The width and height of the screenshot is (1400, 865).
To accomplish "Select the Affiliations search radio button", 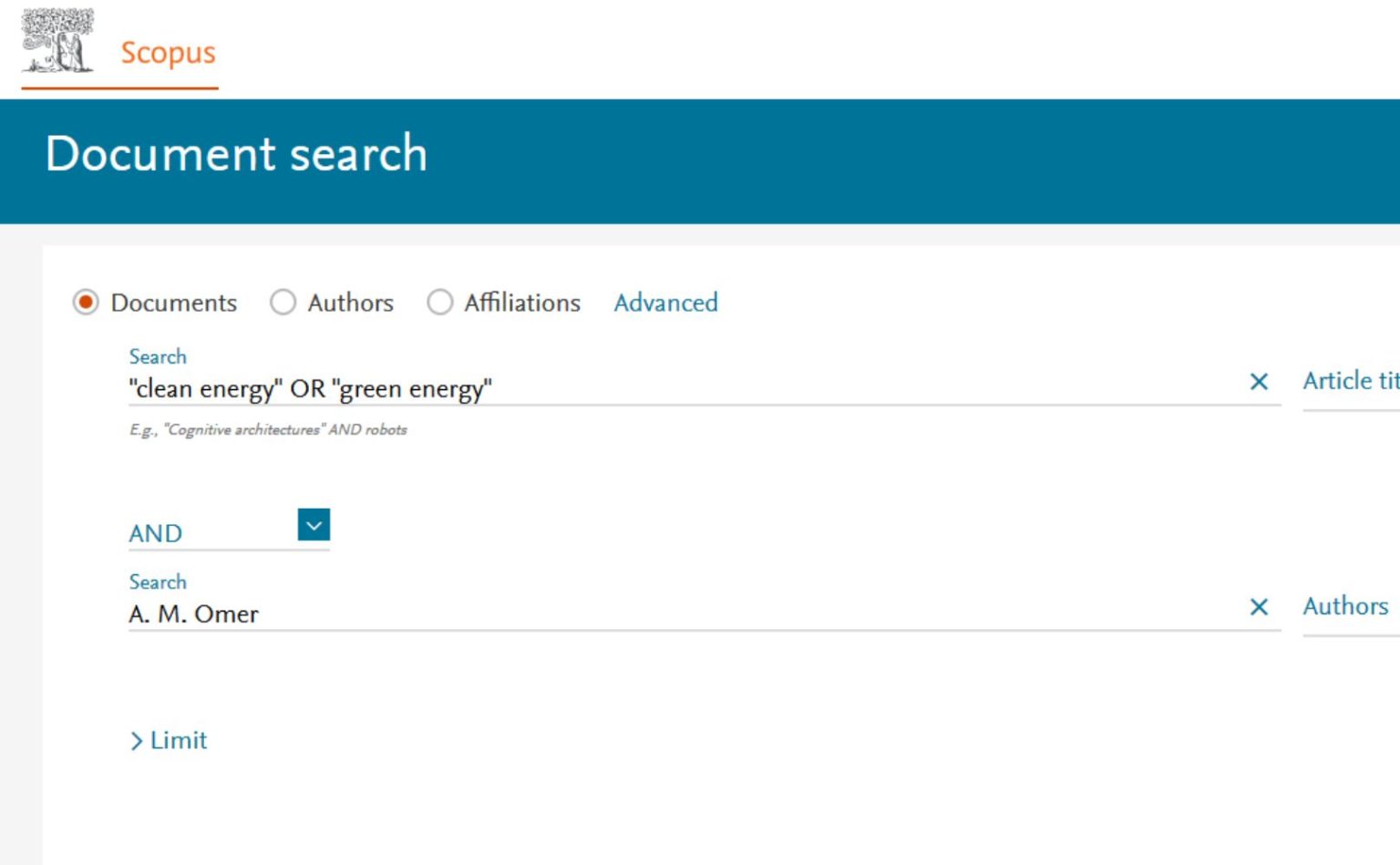I will coord(440,302).
